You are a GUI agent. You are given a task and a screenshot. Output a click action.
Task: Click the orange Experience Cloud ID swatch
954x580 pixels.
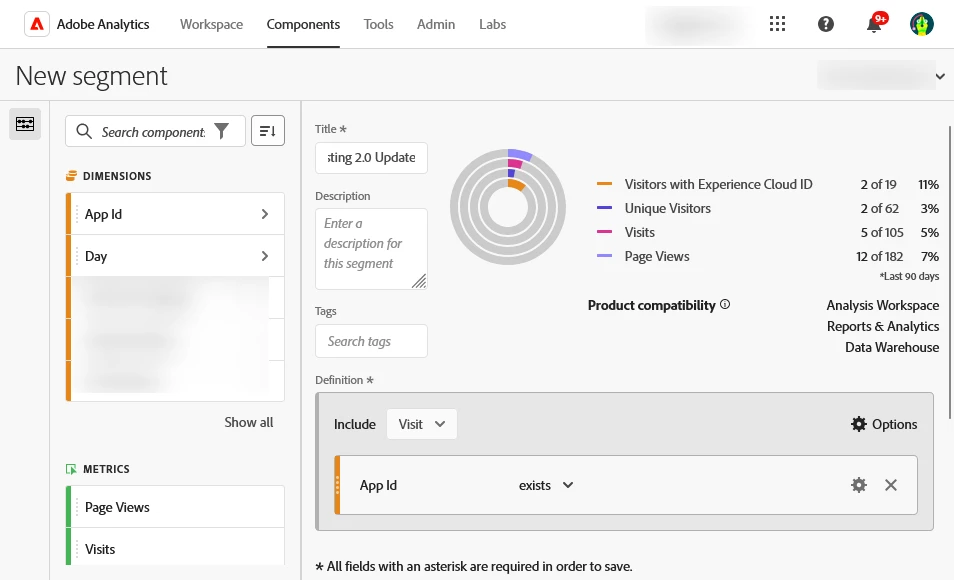tap(604, 184)
